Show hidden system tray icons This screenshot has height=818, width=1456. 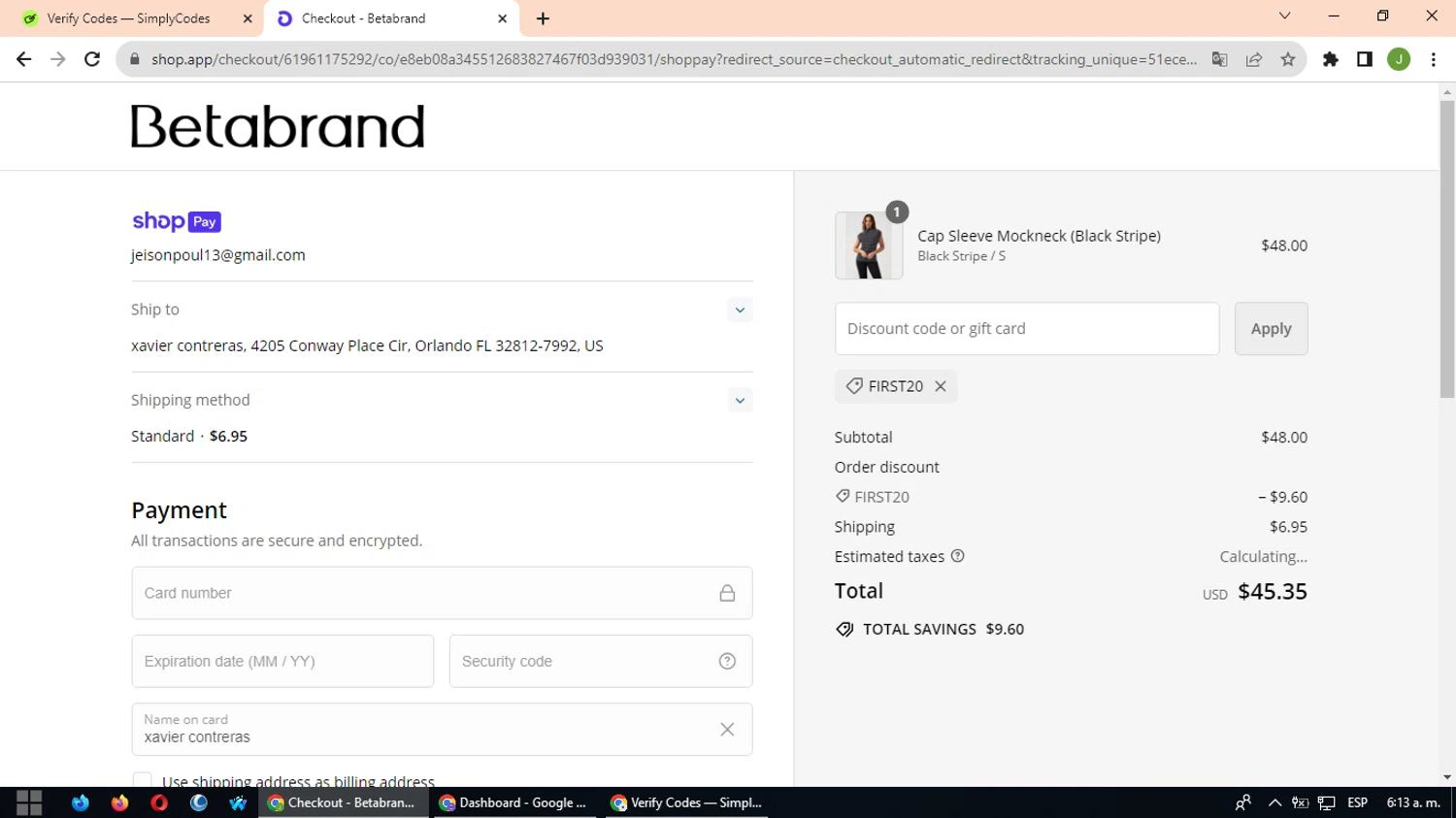(x=1275, y=802)
